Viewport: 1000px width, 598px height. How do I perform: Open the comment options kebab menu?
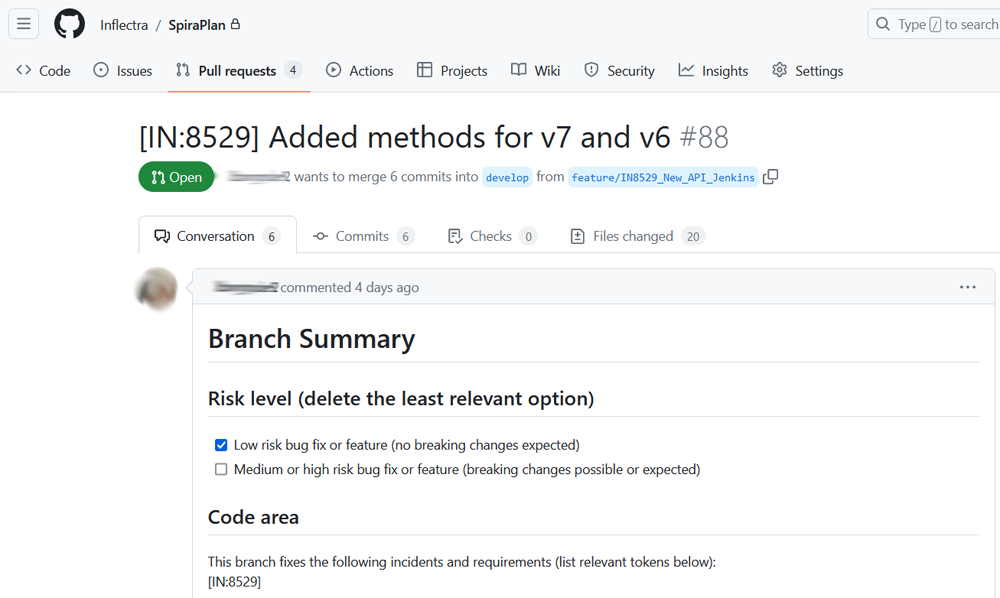click(967, 287)
